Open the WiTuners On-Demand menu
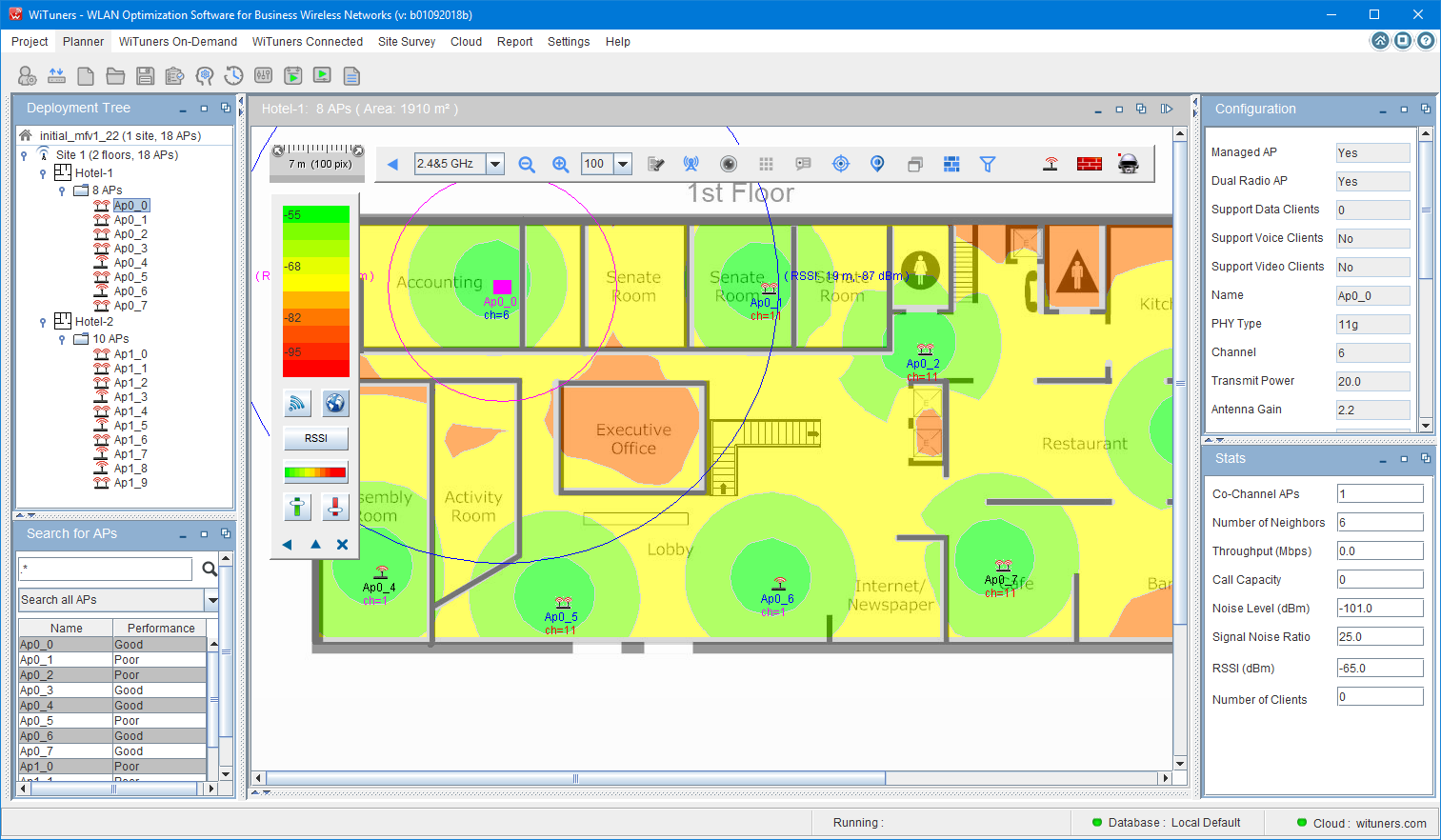The width and height of the screenshot is (1441, 840). pyautogui.click(x=178, y=42)
